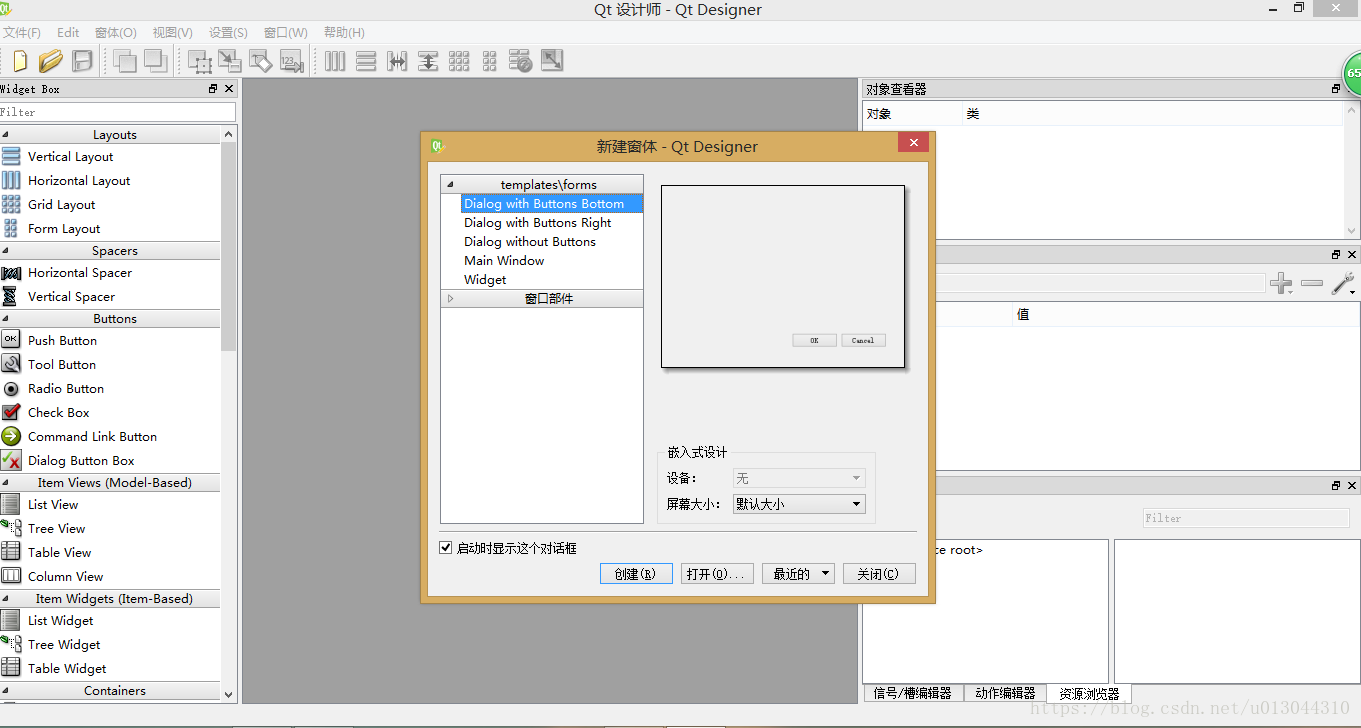This screenshot has width=1361, height=728.
Task: Collapse the templates\forms section
Action: [x=452, y=184]
